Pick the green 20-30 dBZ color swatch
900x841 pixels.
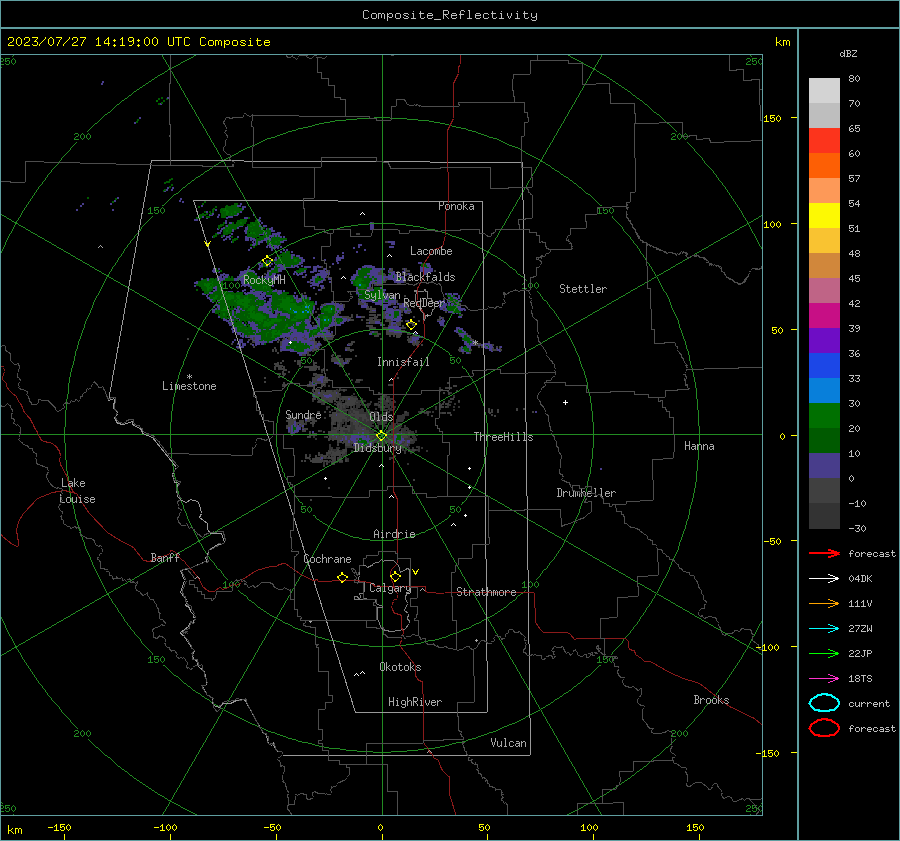coord(824,416)
